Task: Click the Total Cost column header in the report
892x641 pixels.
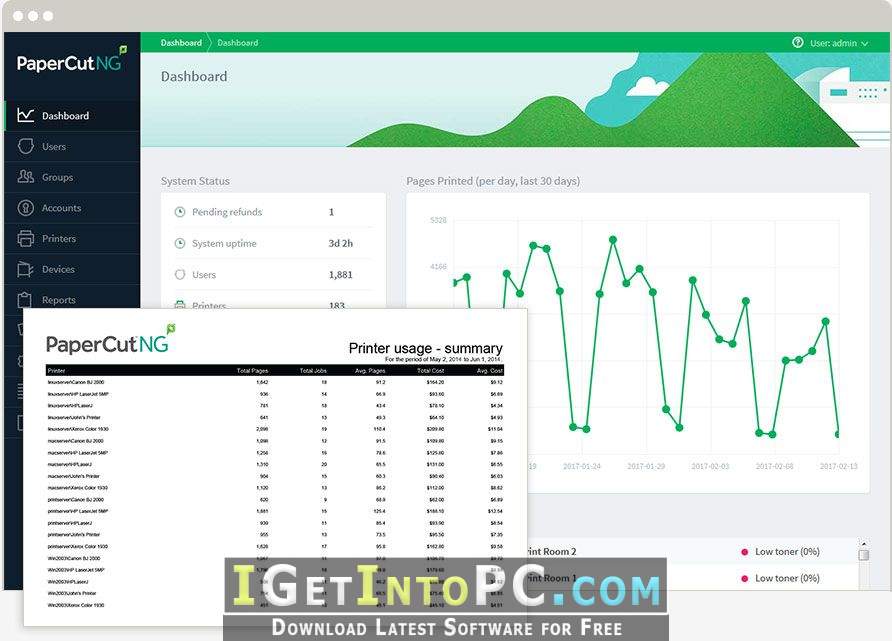Action: point(431,370)
